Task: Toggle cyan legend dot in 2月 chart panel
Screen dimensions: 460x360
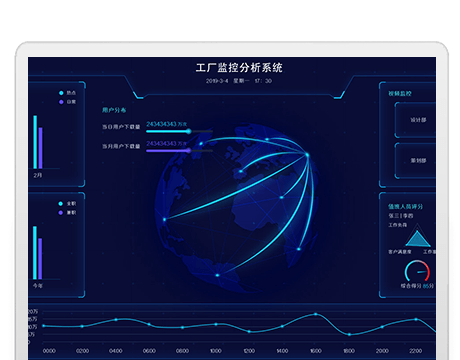Action: click(x=61, y=93)
